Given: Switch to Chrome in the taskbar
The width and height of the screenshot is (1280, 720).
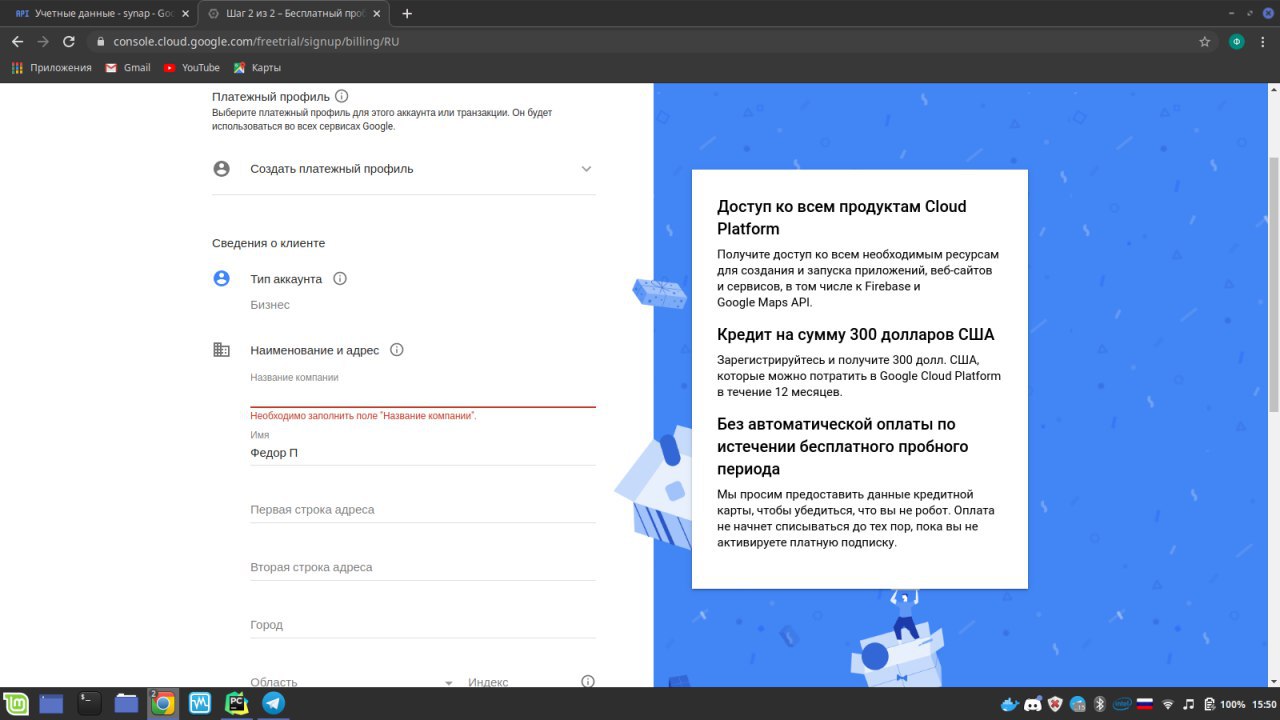Looking at the screenshot, I should pyautogui.click(x=163, y=703).
